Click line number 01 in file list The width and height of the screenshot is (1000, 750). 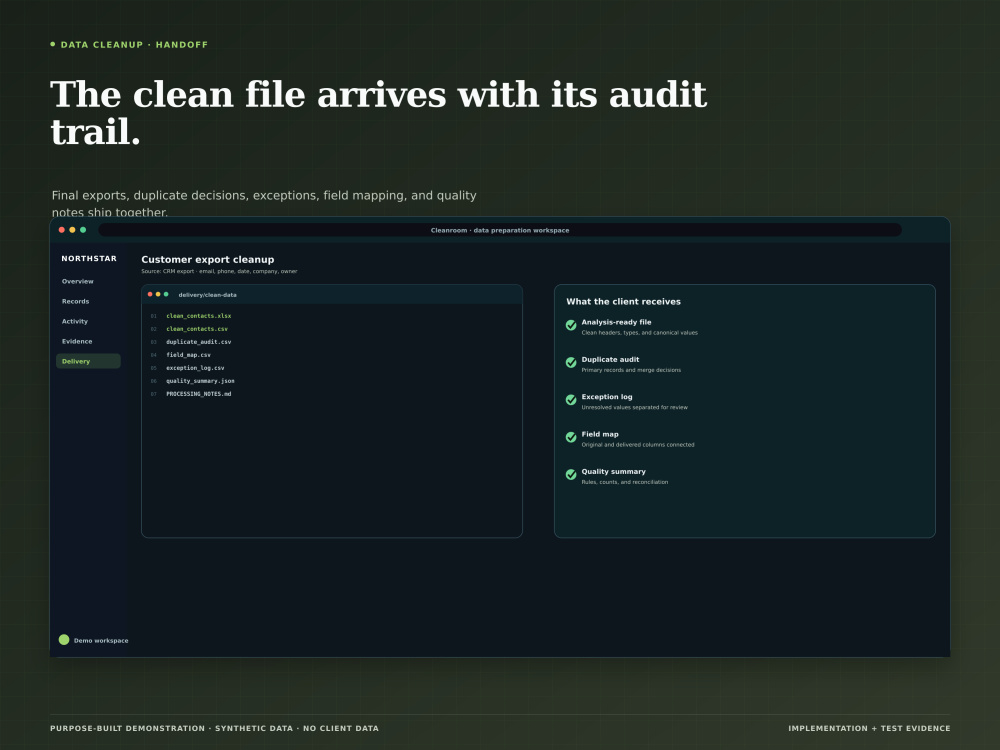(x=154, y=316)
